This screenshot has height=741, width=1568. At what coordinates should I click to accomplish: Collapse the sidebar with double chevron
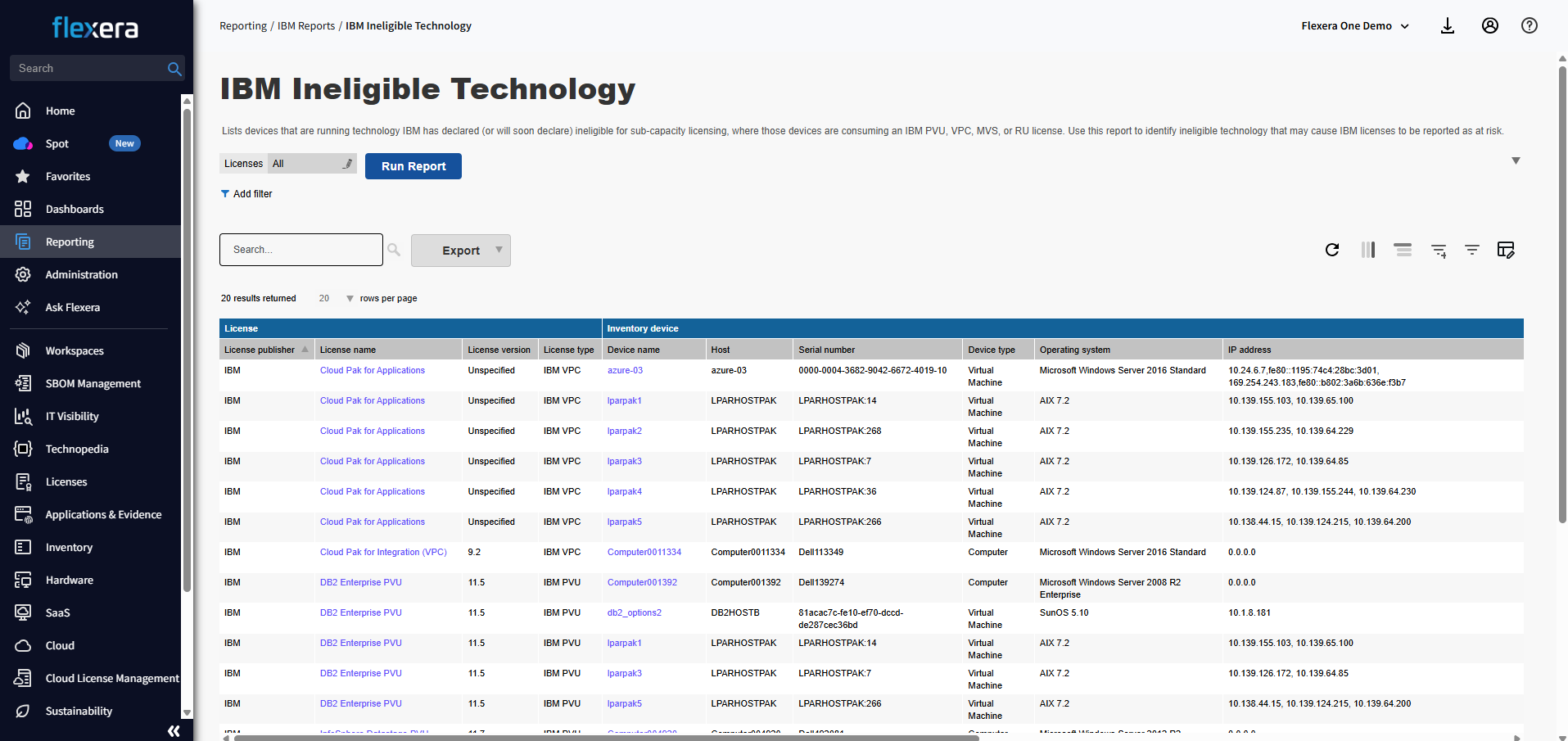tap(174, 731)
